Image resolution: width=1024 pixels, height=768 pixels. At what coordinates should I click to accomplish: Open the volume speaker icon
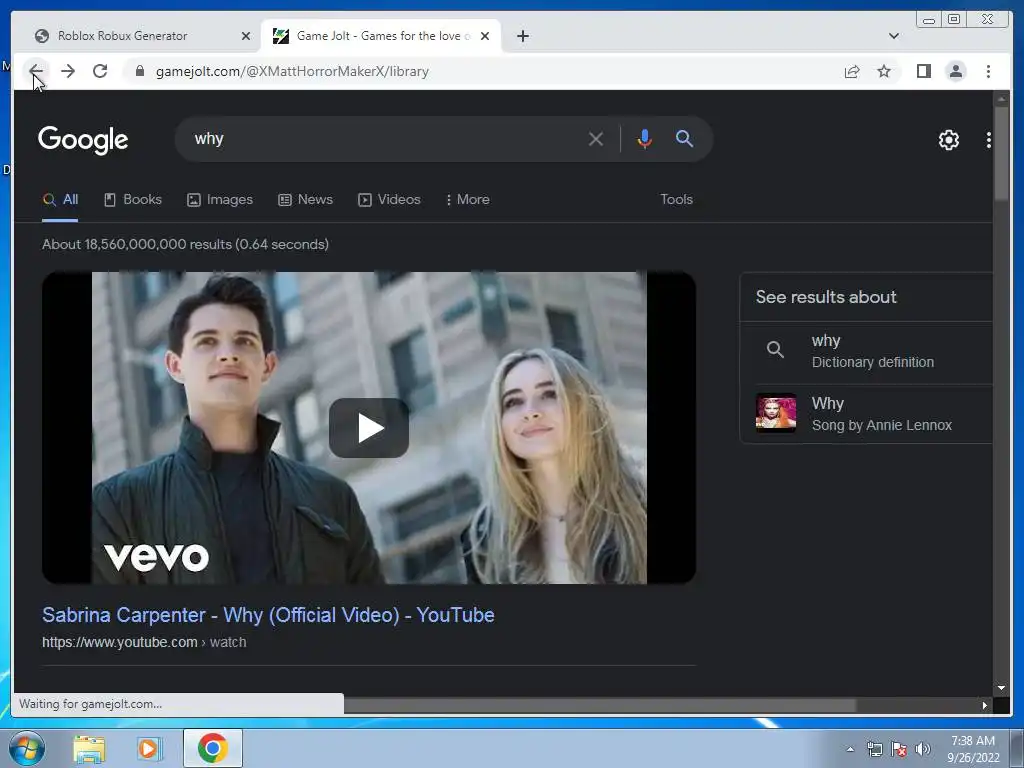pos(923,749)
